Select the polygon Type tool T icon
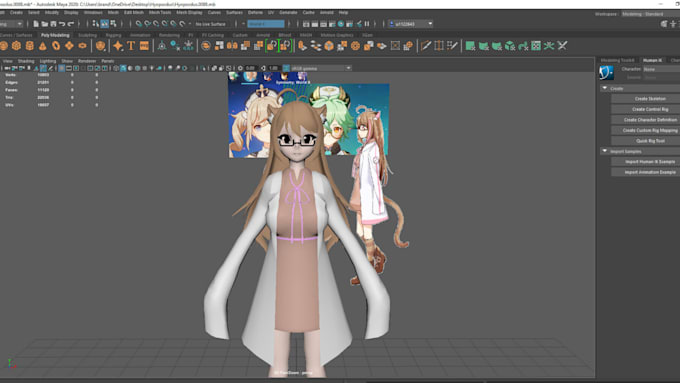The image size is (680, 383). tap(131, 46)
